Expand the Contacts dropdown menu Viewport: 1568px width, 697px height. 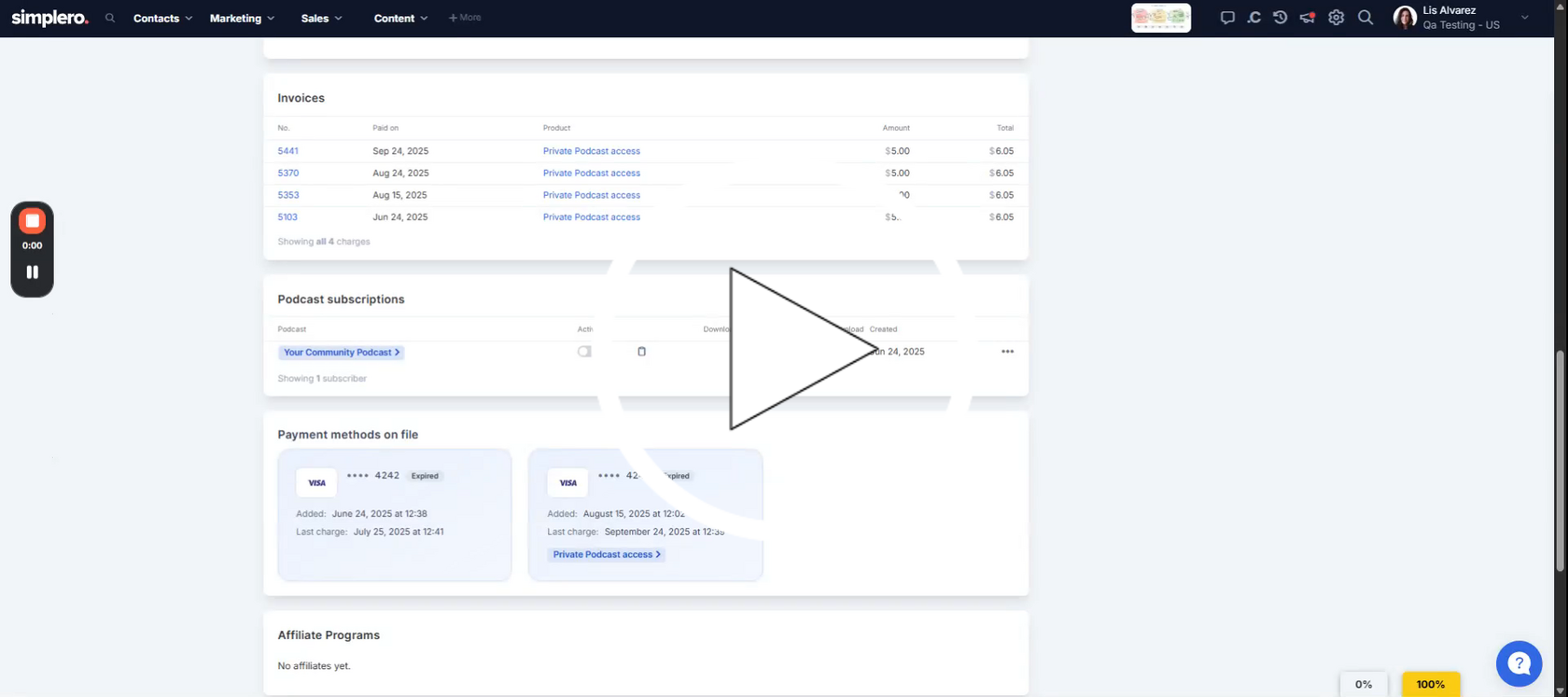[162, 18]
